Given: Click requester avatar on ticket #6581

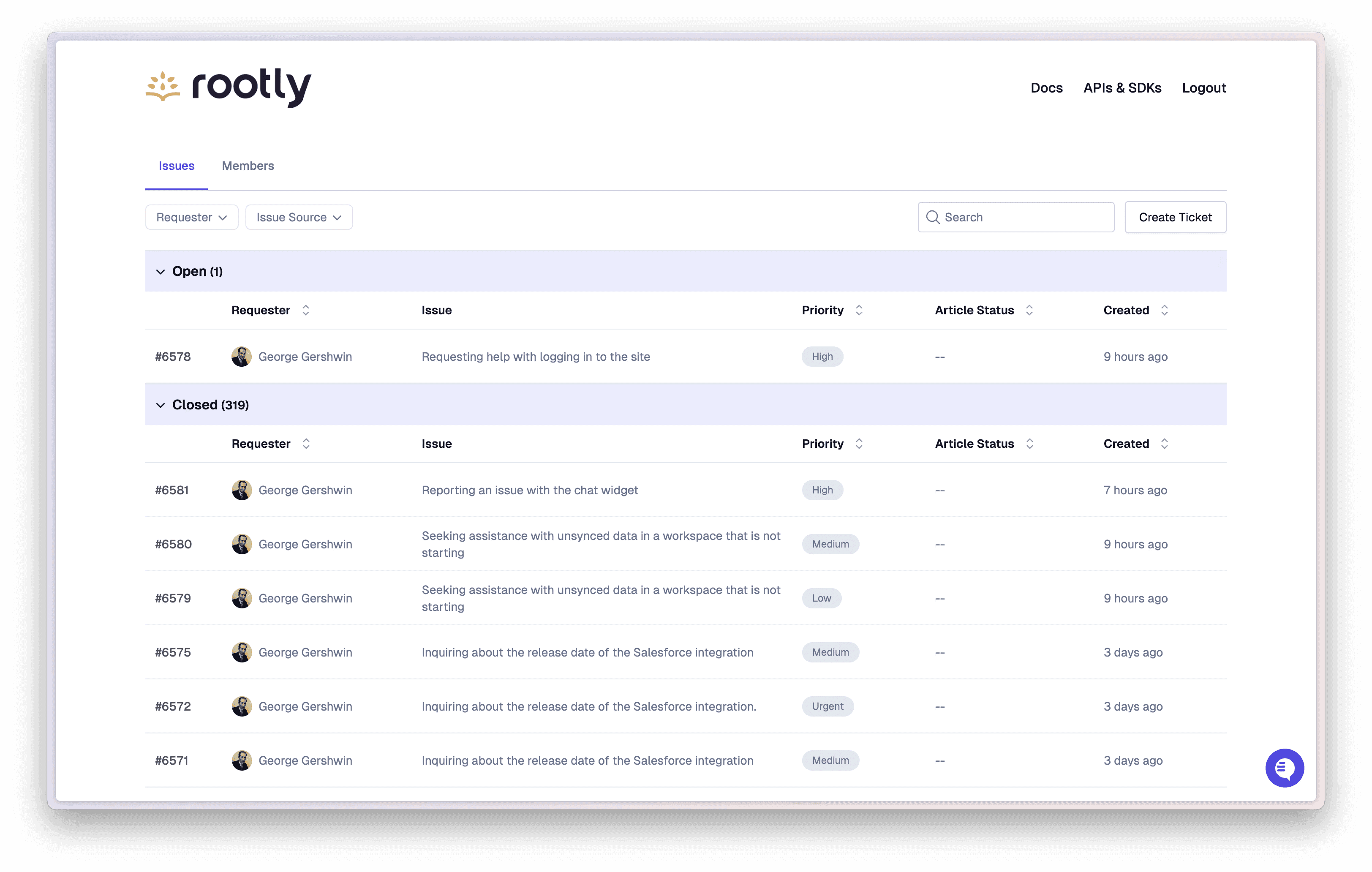Looking at the screenshot, I should [242, 490].
